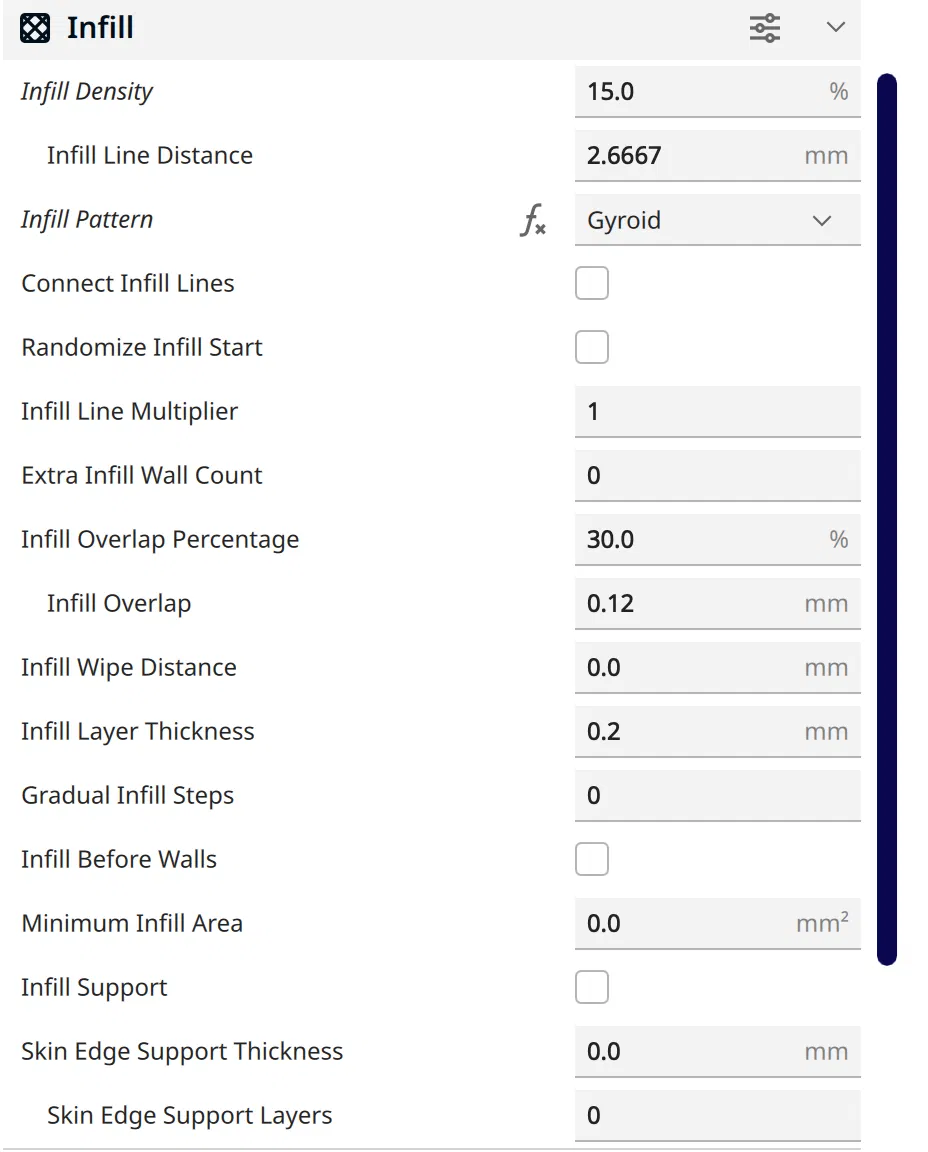This screenshot has width=928, height=1152.
Task: Open the setting visibility sliders icon
Action: (765, 28)
